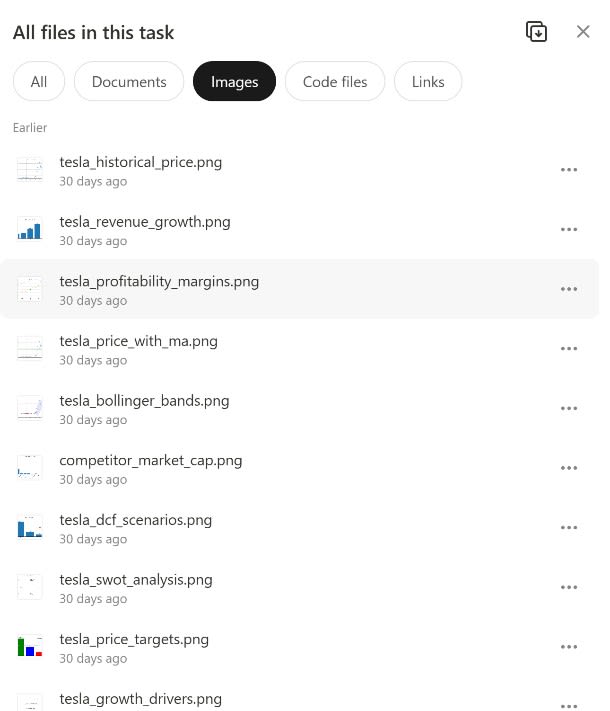Click the tesla_dcf_scenarios.png thumbnail
The image size is (610, 711).
[30, 527]
